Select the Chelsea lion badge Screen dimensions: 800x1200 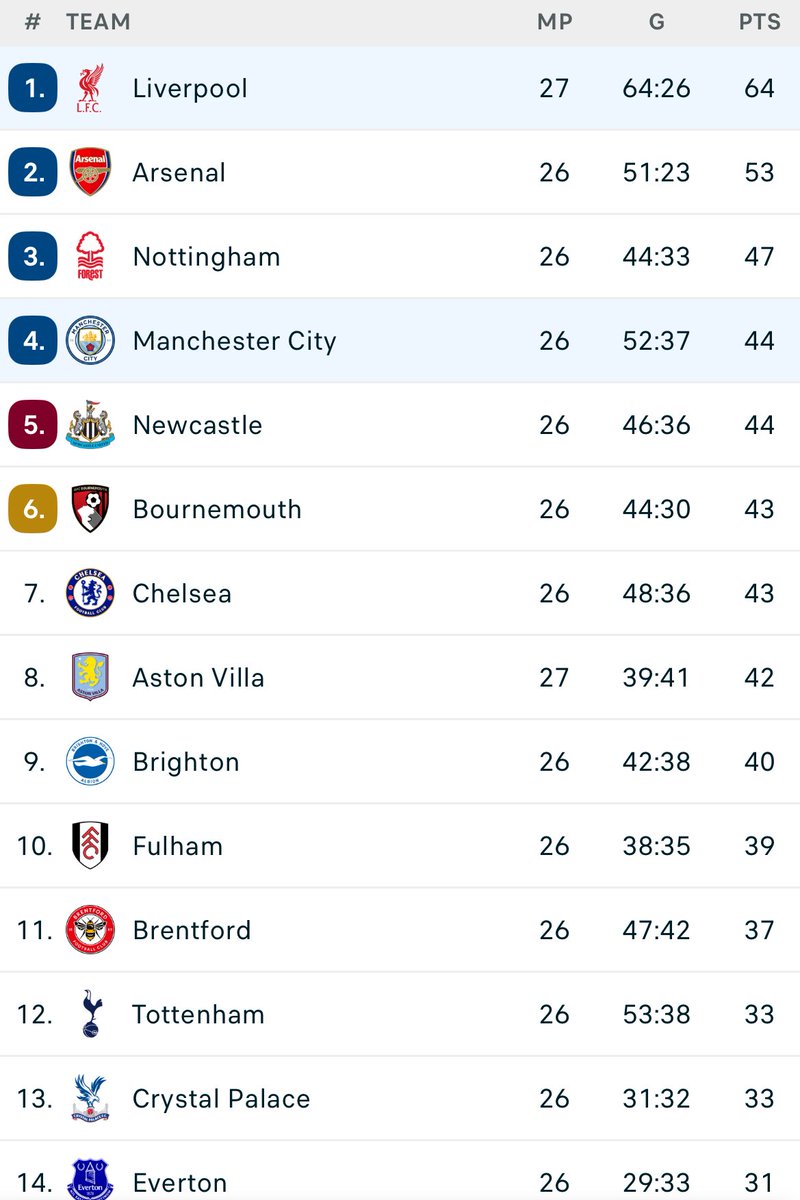[x=90, y=593]
